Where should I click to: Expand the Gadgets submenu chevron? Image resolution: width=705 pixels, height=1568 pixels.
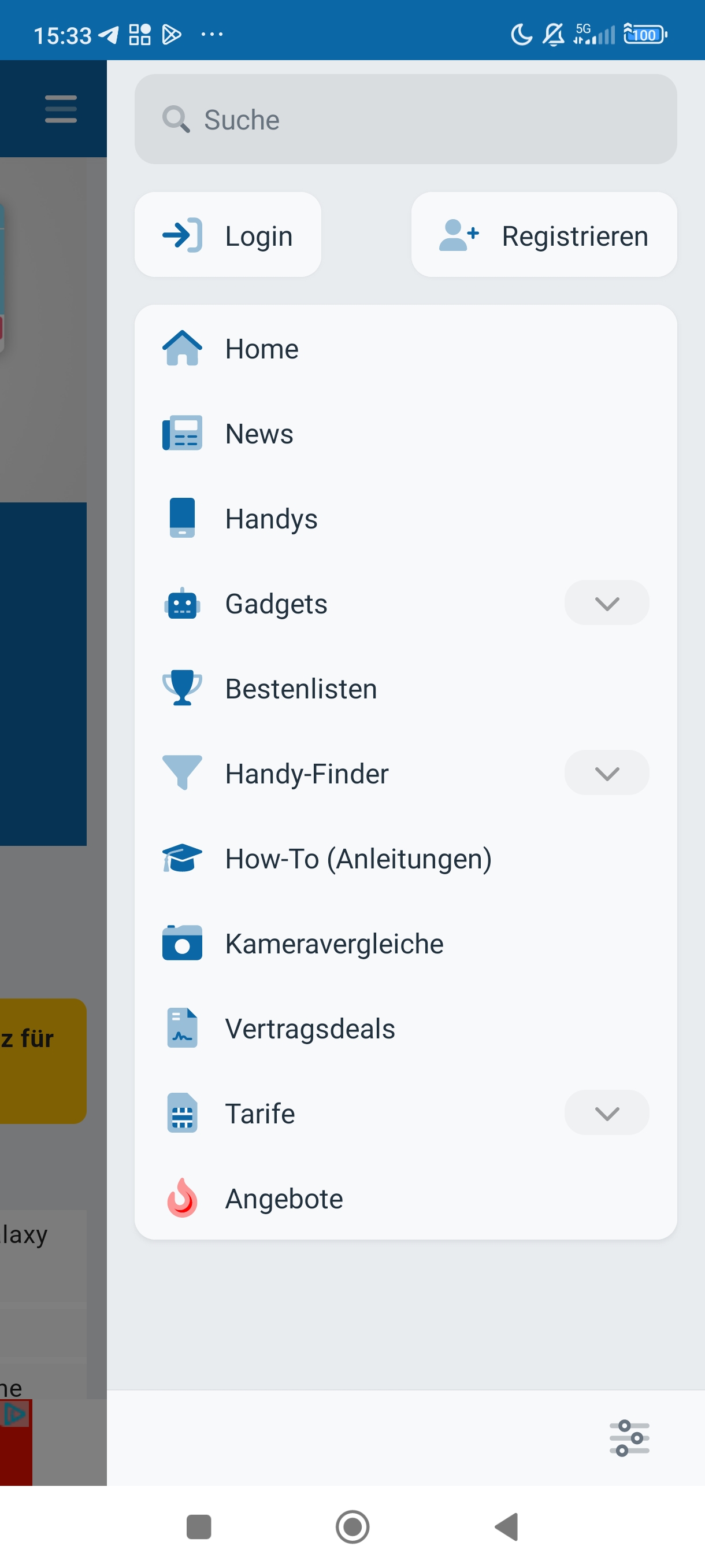pyautogui.click(x=606, y=603)
